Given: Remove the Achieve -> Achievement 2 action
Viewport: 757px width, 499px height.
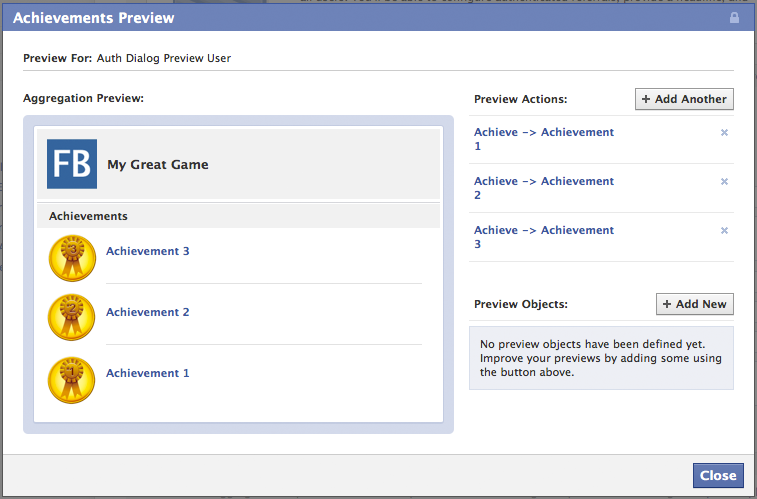Looking at the screenshot, I should 724,181.
